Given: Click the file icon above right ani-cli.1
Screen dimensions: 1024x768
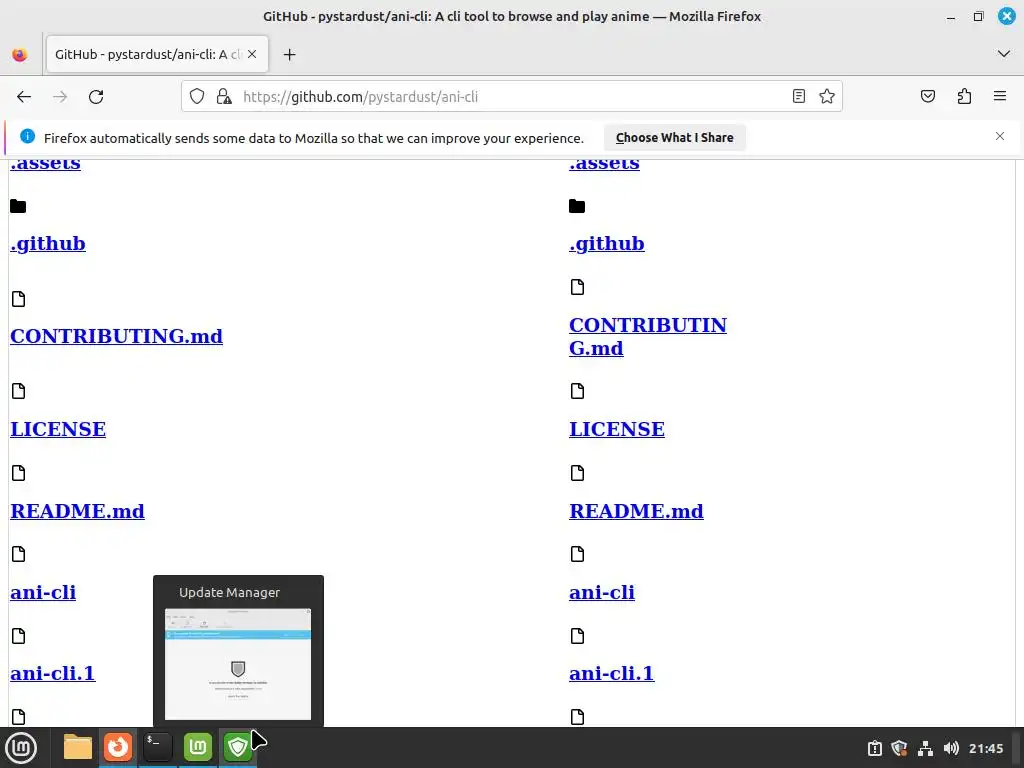Looking at the screenshot, I should [x=577, y=636].
